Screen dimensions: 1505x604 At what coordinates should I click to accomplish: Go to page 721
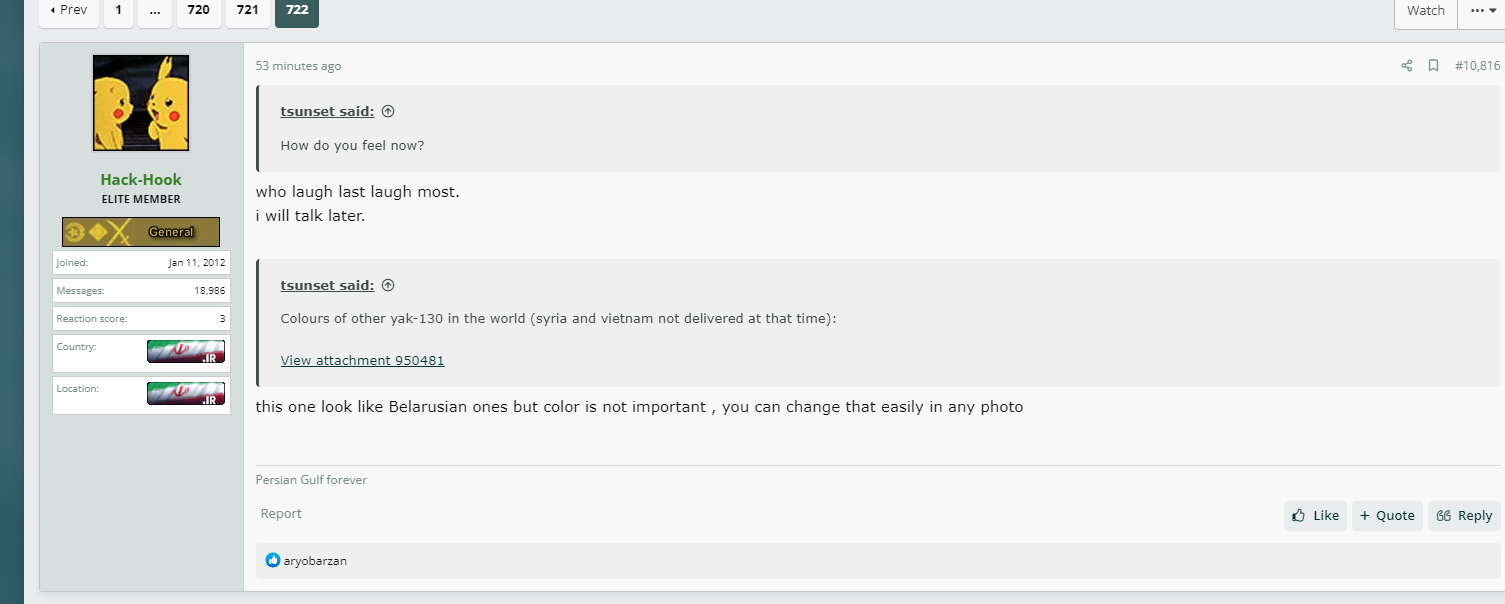click(x=247, y=10)
